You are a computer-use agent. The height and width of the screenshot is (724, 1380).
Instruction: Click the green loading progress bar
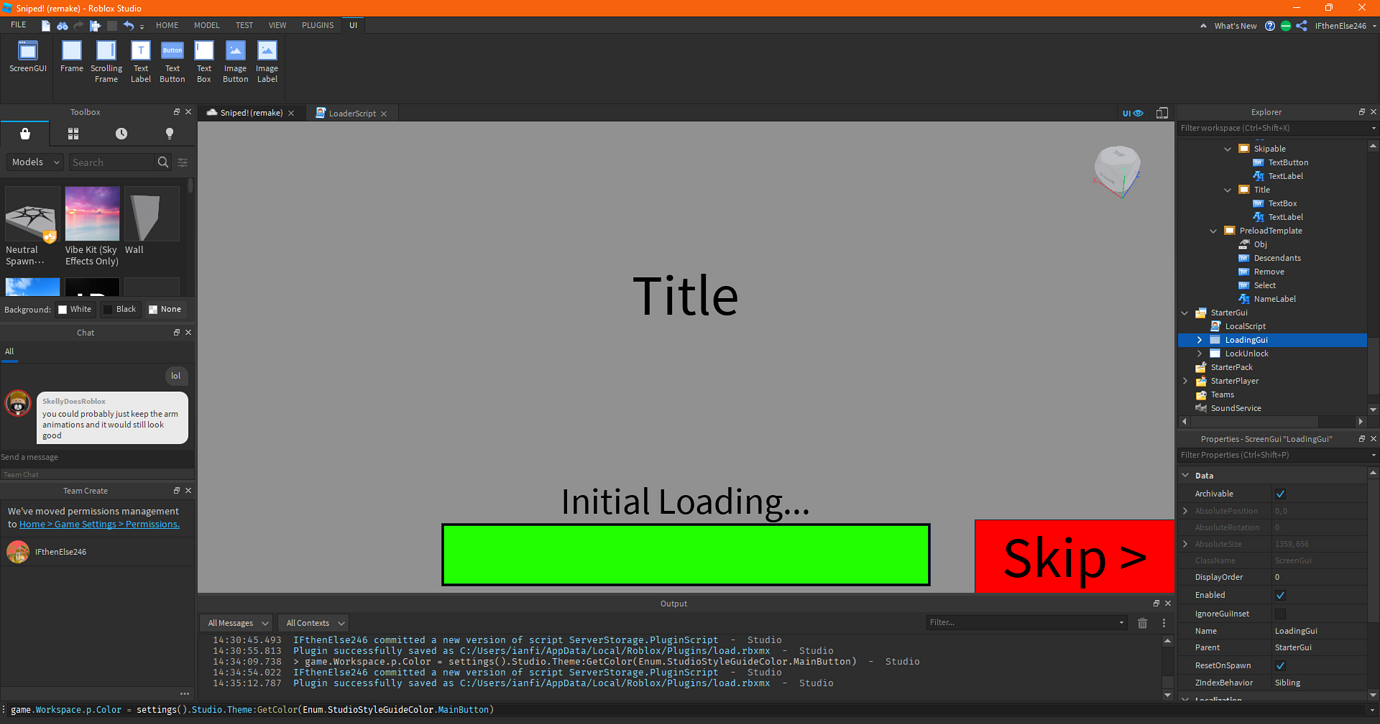686,554
